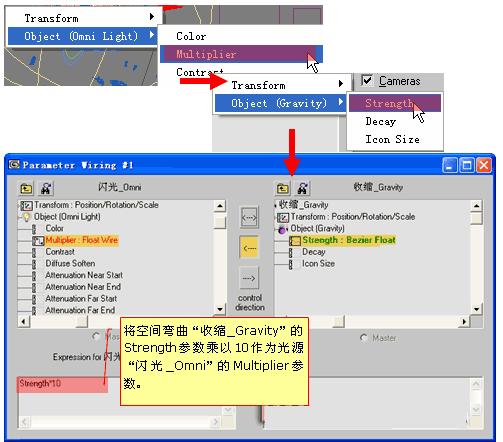The height and width of the screenshot is (442, 503).
Task: Click left arrow of Omni tree horizontal scrollbar
Action: point(23,321)
